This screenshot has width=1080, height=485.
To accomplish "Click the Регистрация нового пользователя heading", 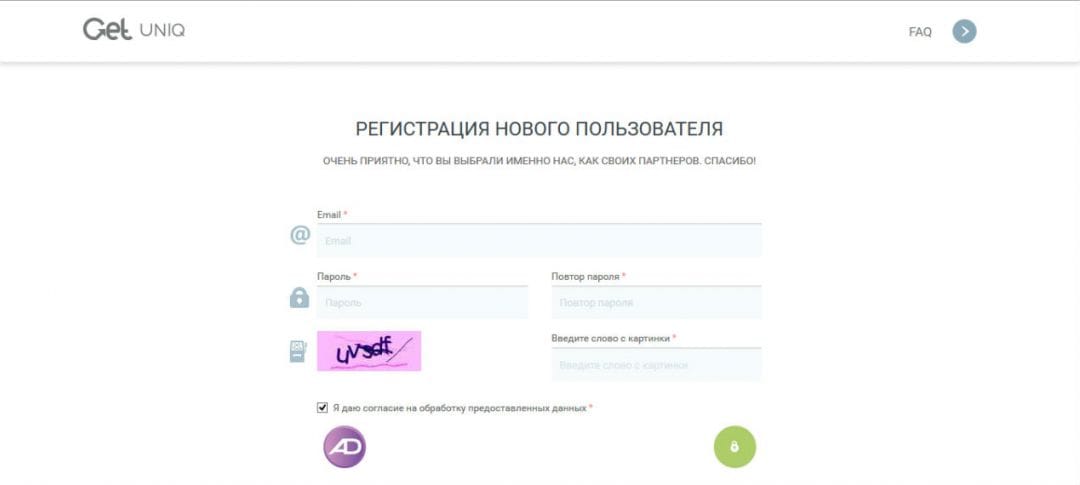I will [539, 129].
